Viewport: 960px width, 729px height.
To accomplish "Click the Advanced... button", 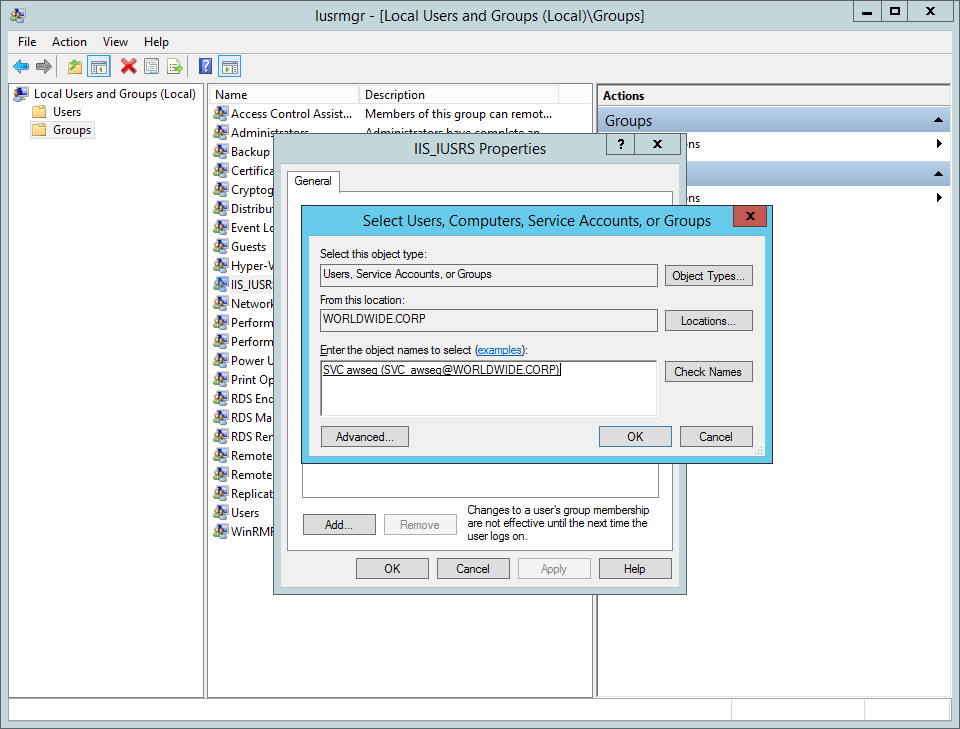I will point(364,436).
